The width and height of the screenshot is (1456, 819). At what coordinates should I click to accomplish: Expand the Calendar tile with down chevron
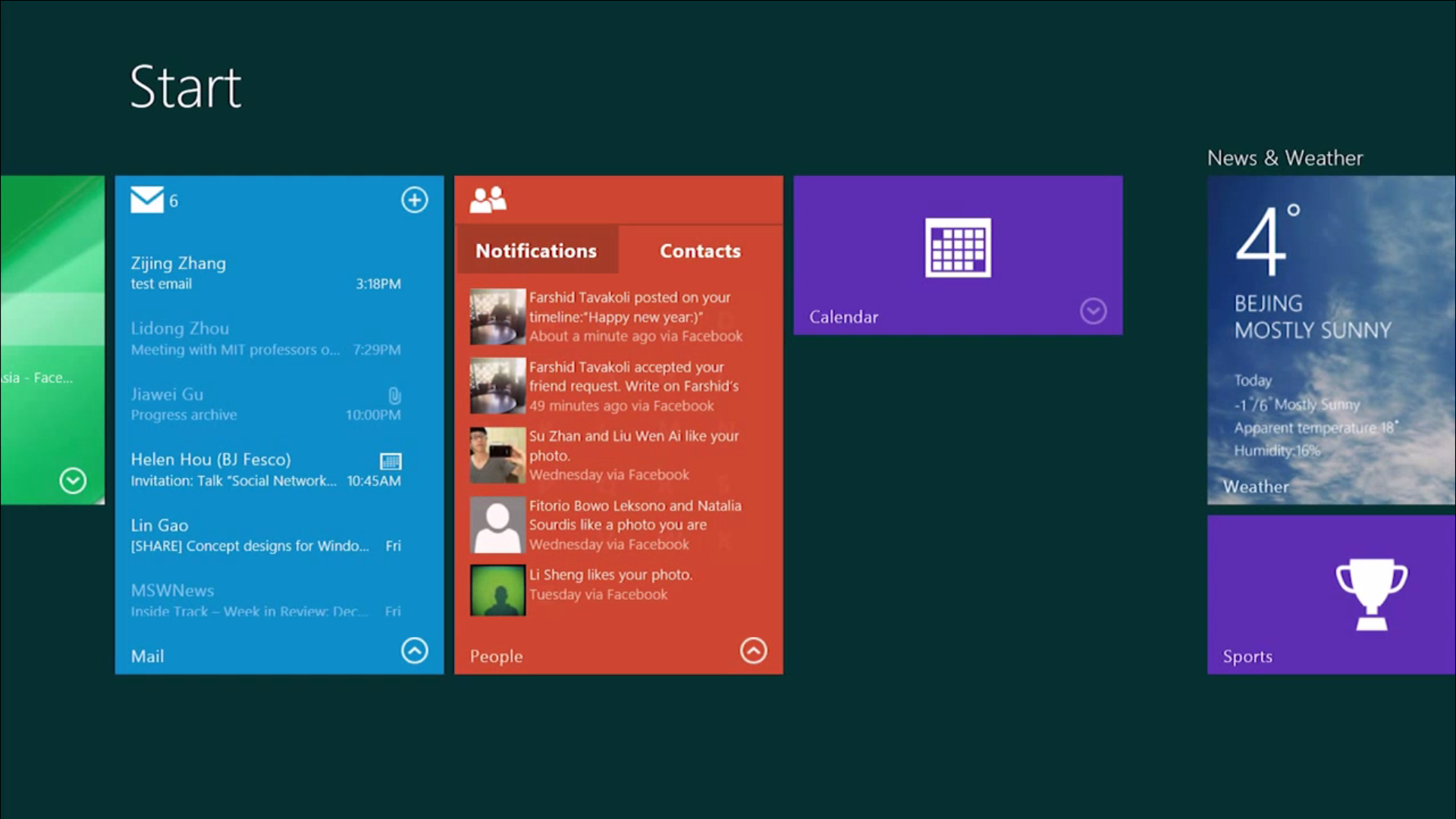(1093, 311)
